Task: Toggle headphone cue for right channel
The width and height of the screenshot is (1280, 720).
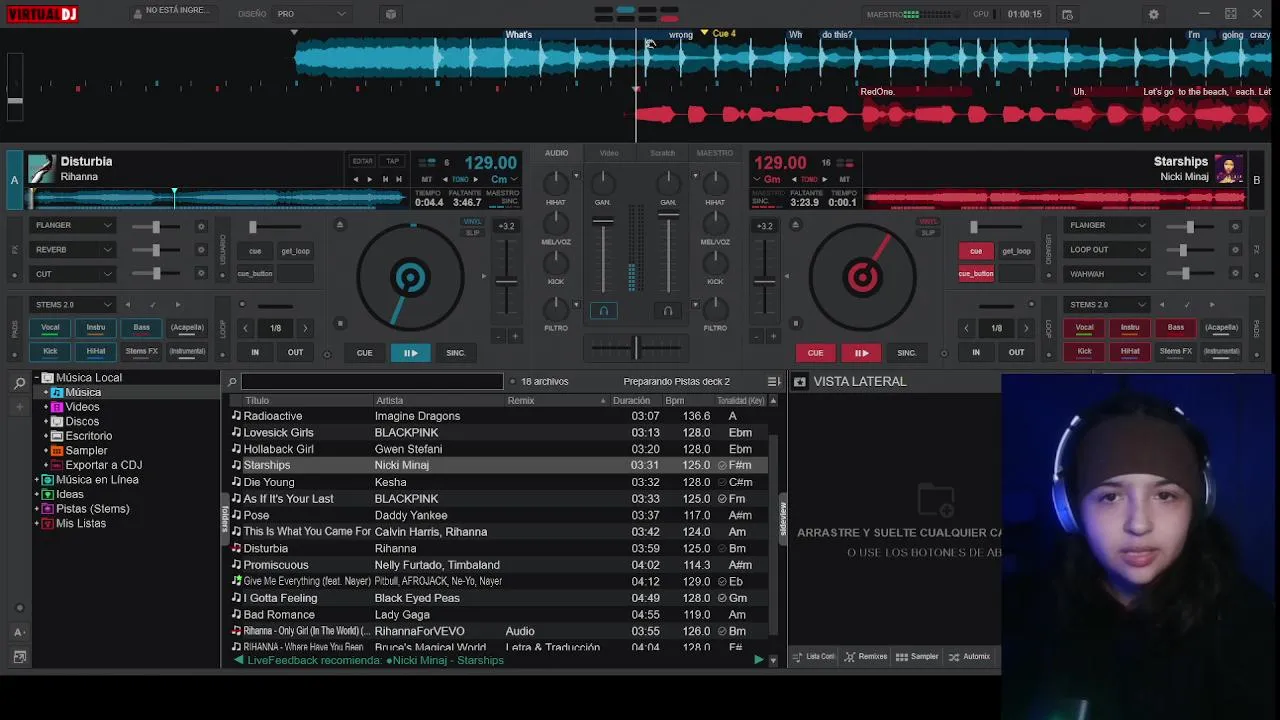Action: click(x=668, y=311)
